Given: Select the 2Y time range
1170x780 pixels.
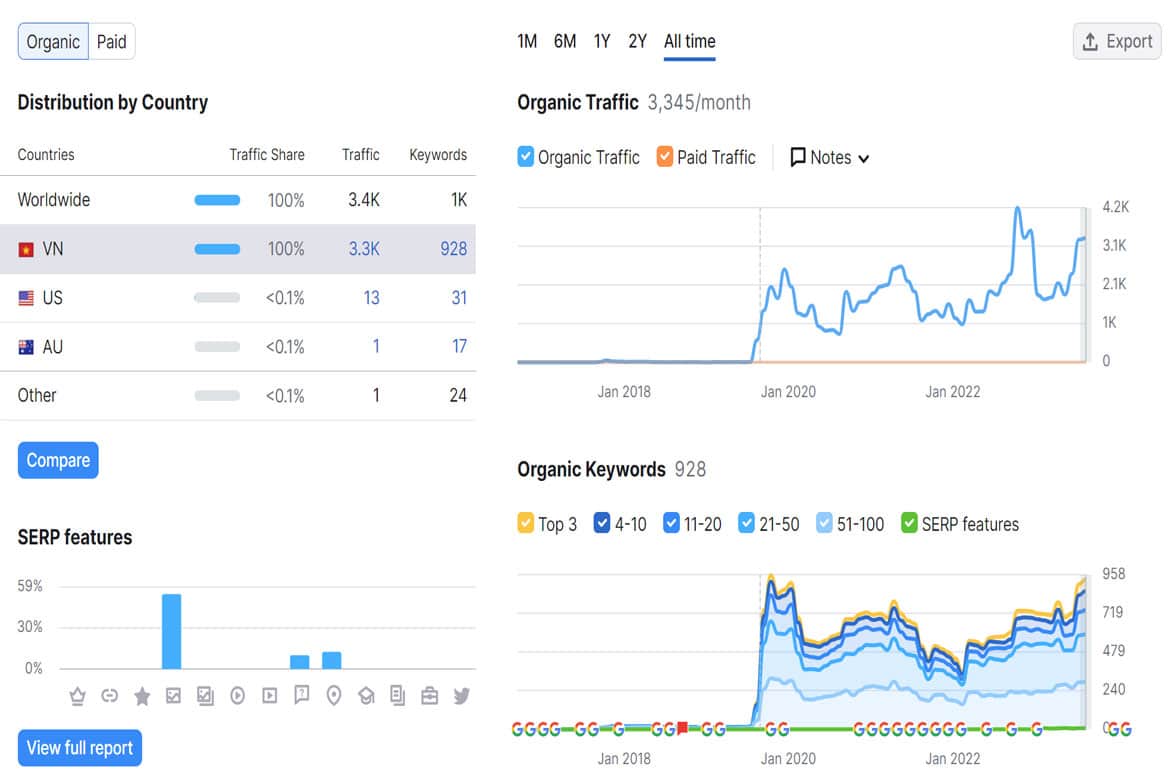Looking at the screenshot, I should (x=637, y=41).
